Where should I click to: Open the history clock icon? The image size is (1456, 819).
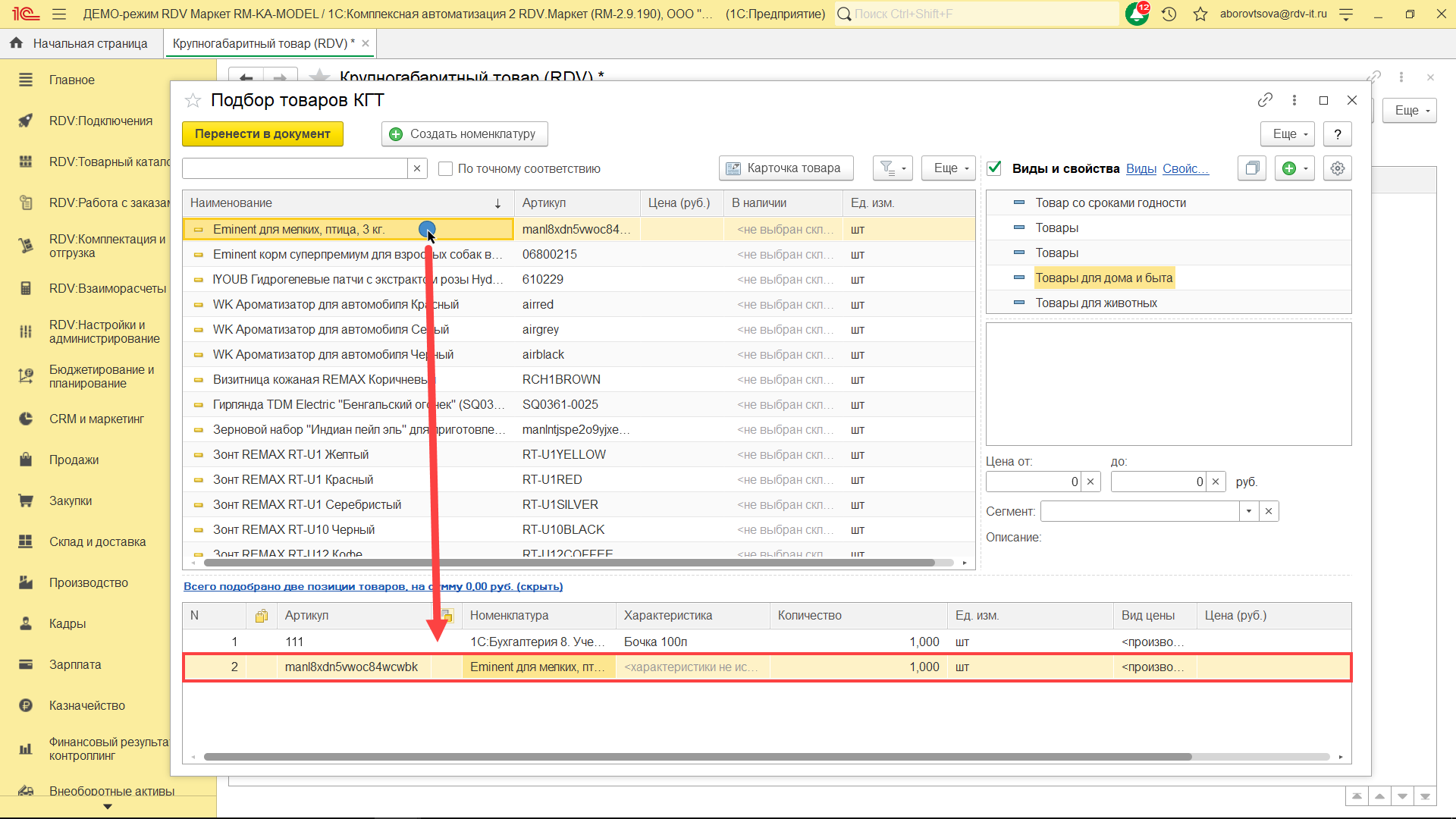coord(1169,14)
